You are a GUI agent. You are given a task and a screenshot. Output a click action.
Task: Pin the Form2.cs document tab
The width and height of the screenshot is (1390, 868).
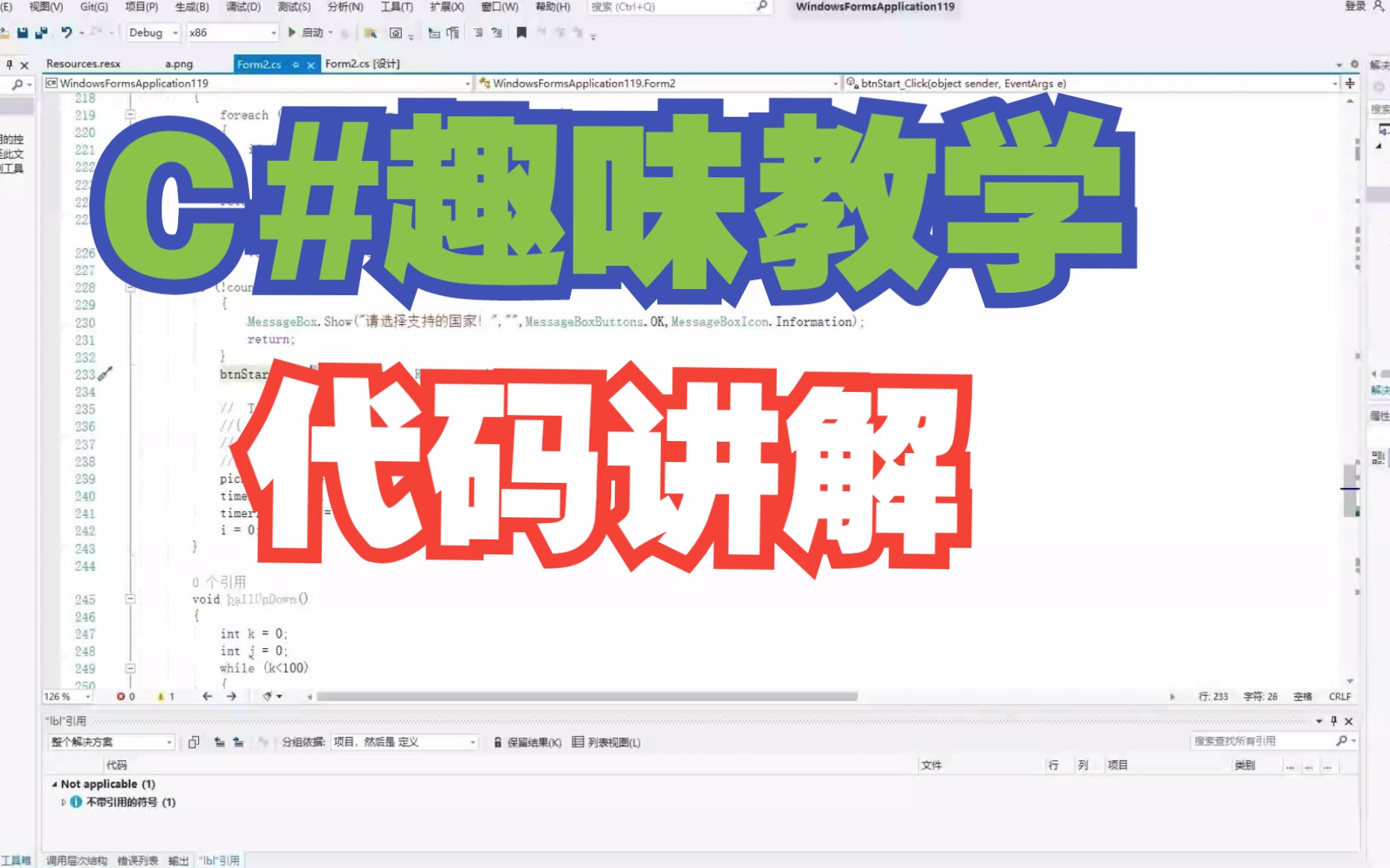[x=297, y=65]
